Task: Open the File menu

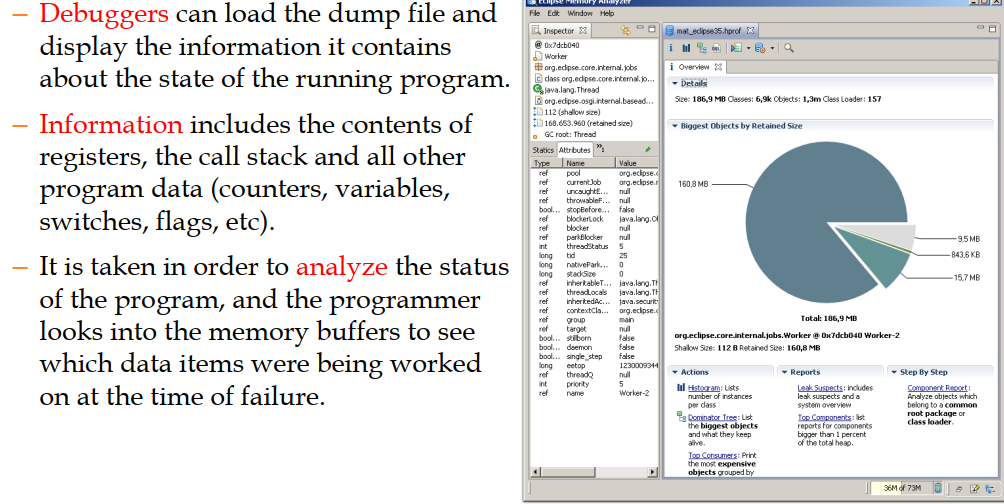Action: point(535,13)
